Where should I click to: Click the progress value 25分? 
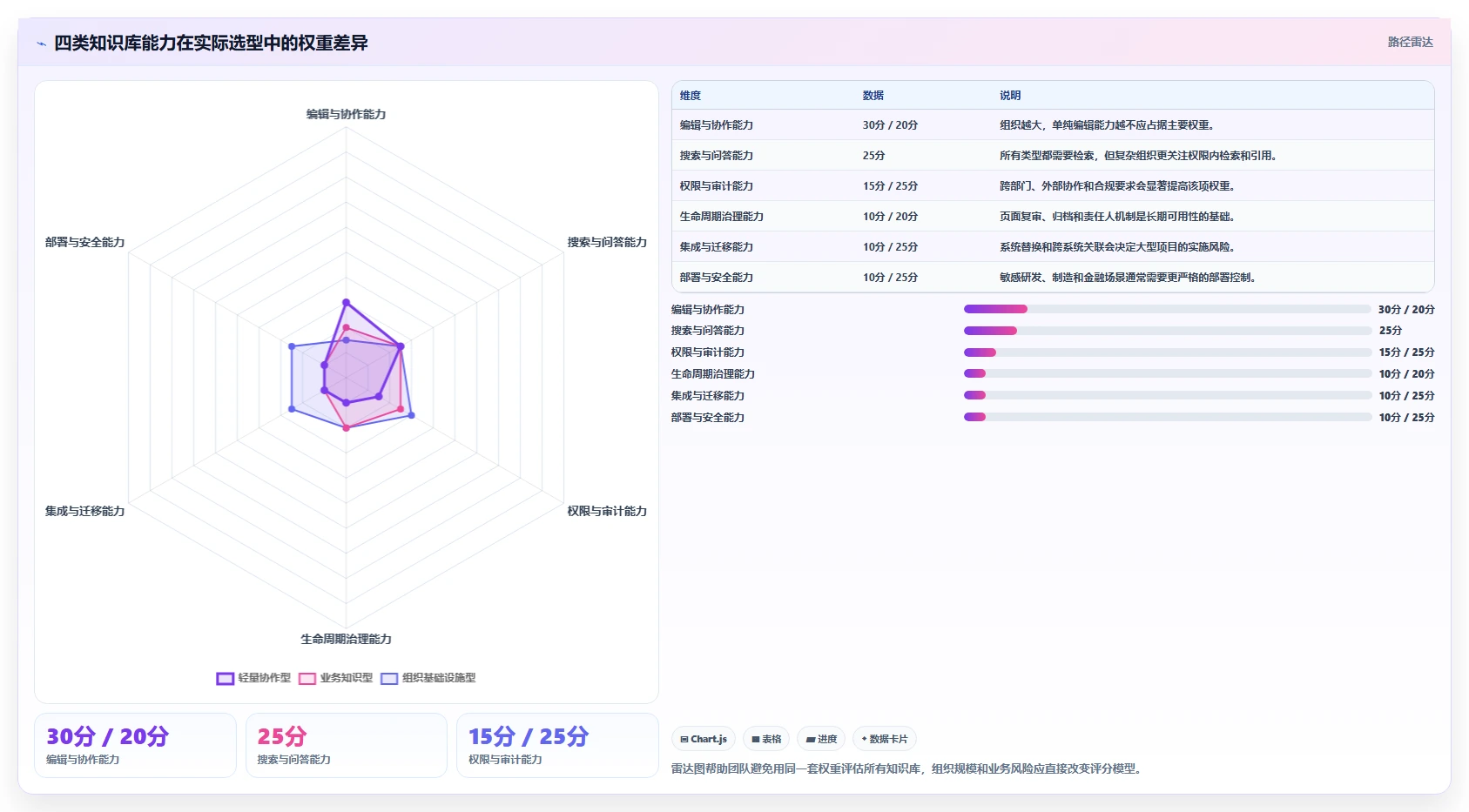(1391, 331)
